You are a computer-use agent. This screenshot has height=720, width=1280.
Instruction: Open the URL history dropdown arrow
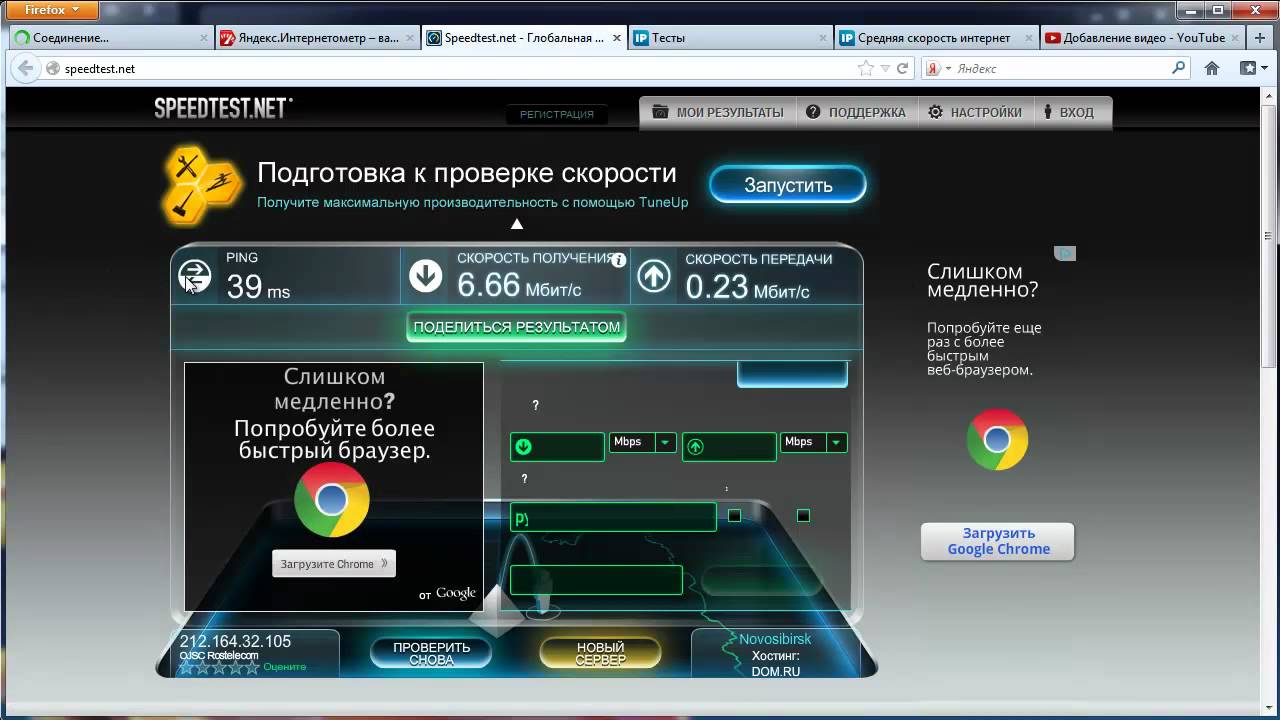click(x=884, y=69)
